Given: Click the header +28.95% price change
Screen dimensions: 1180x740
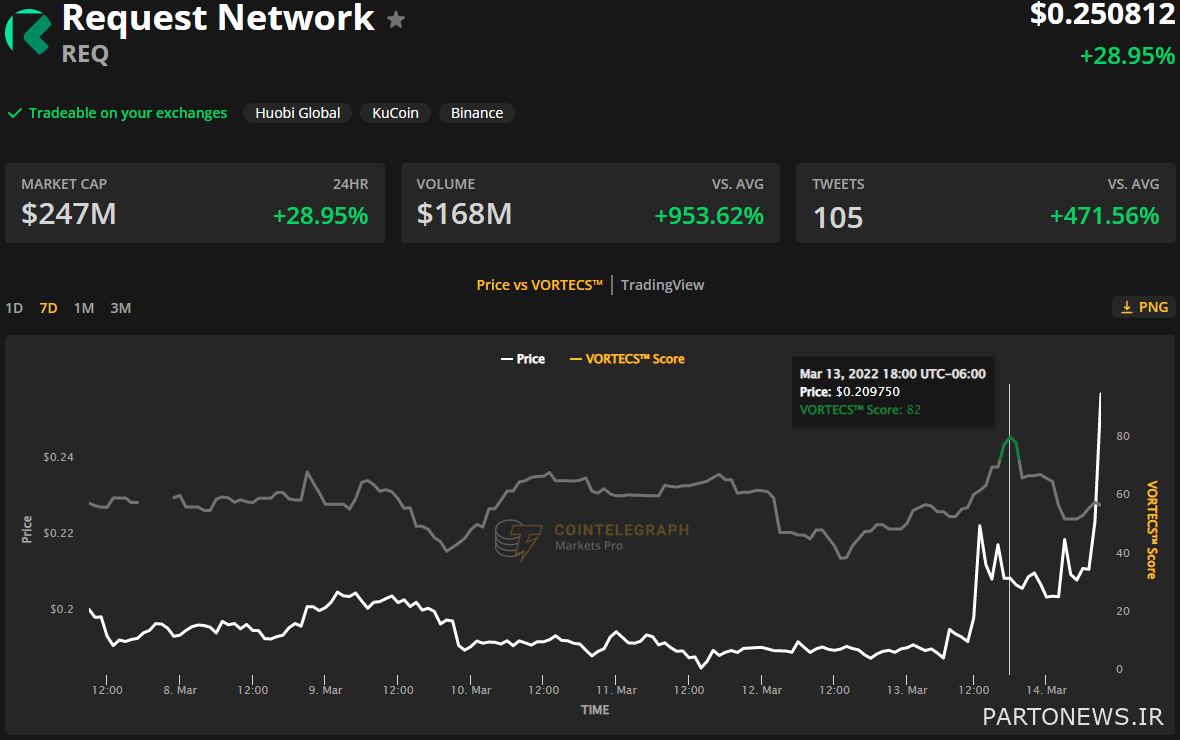Looking at the screenshot, I should pyautogui.click(x=1127, y=56).
